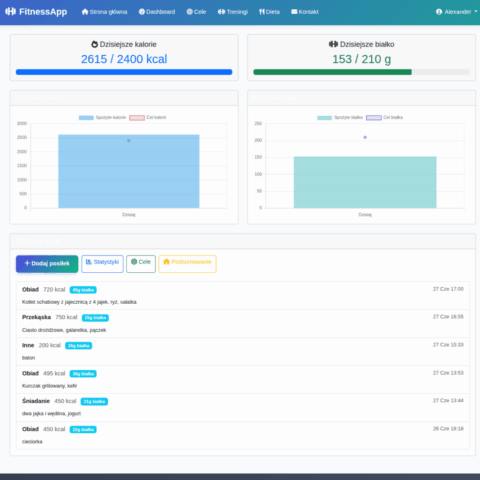The height and width of the screenshot is (480, 480).
Task: Click the Dodaj posiłek button
Action: coord(47,264)
